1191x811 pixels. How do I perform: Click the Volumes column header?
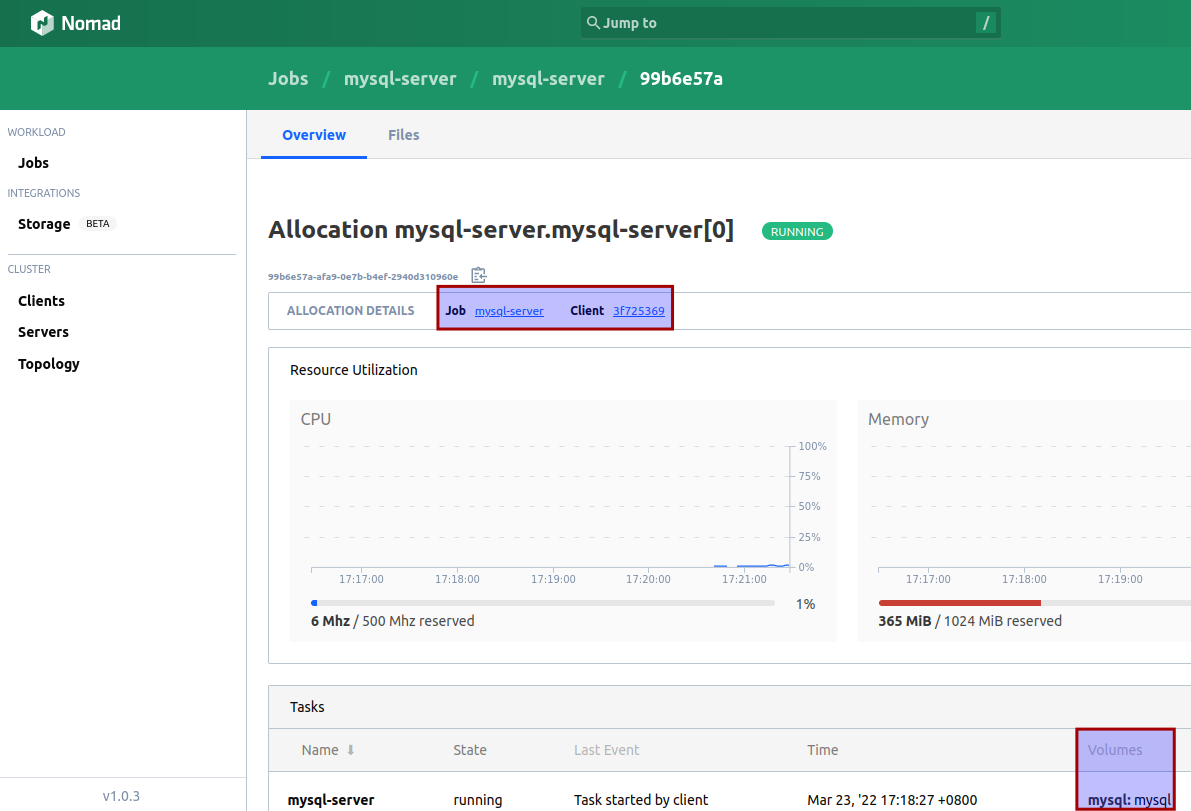1114,750
